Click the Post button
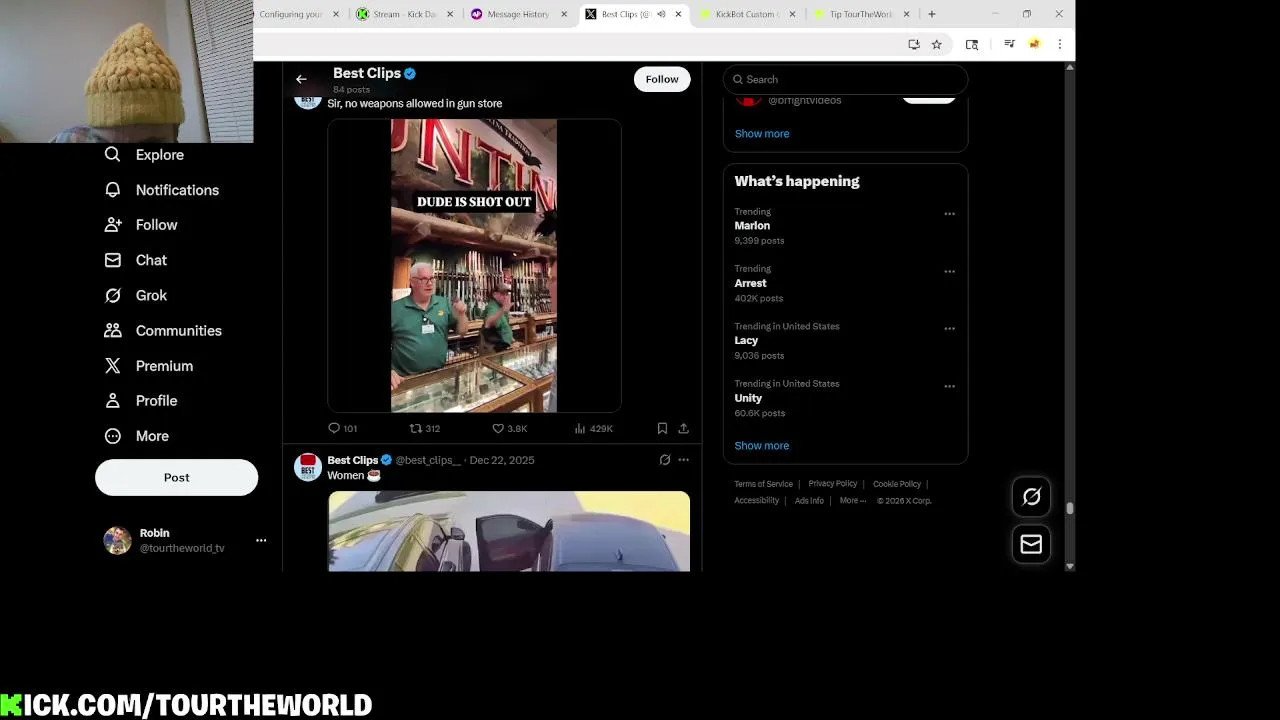Screen dimensions: 1280x720 pos(176,477)
